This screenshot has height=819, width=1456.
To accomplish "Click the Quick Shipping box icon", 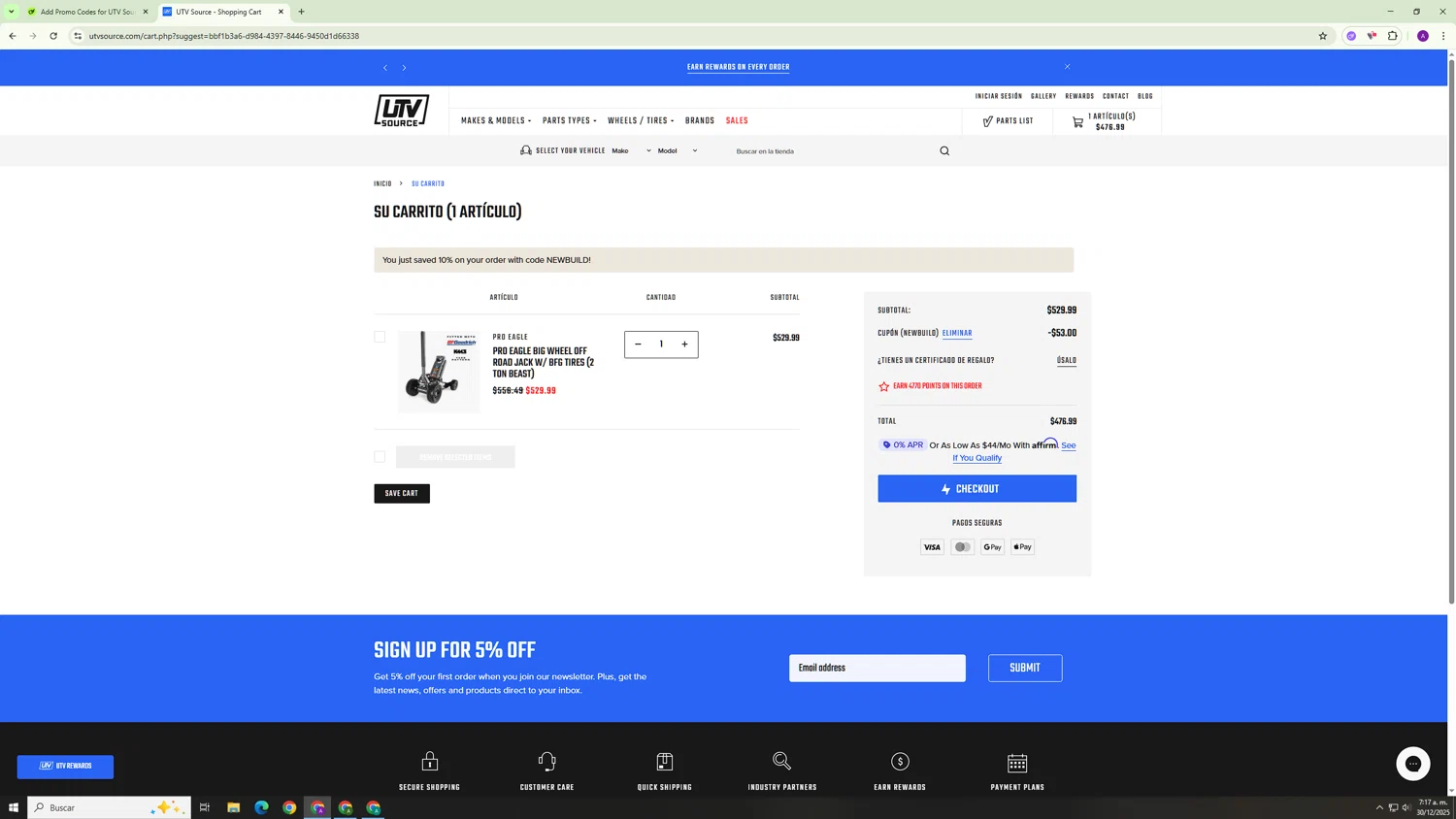I will (665, 762).
